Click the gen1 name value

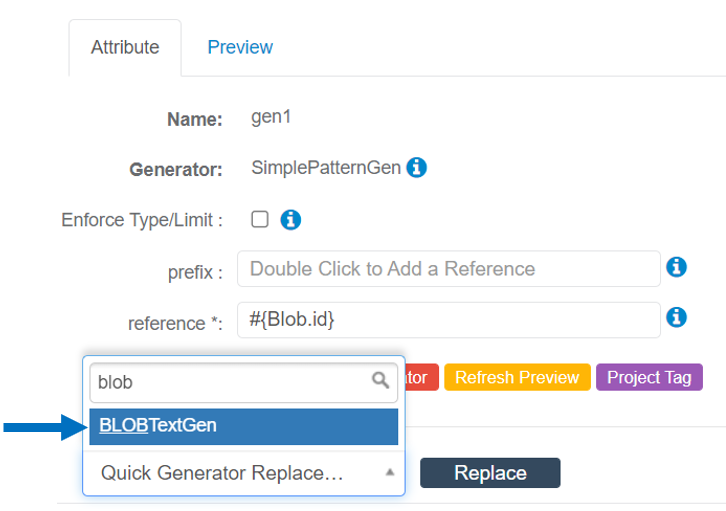pos(271,118)
